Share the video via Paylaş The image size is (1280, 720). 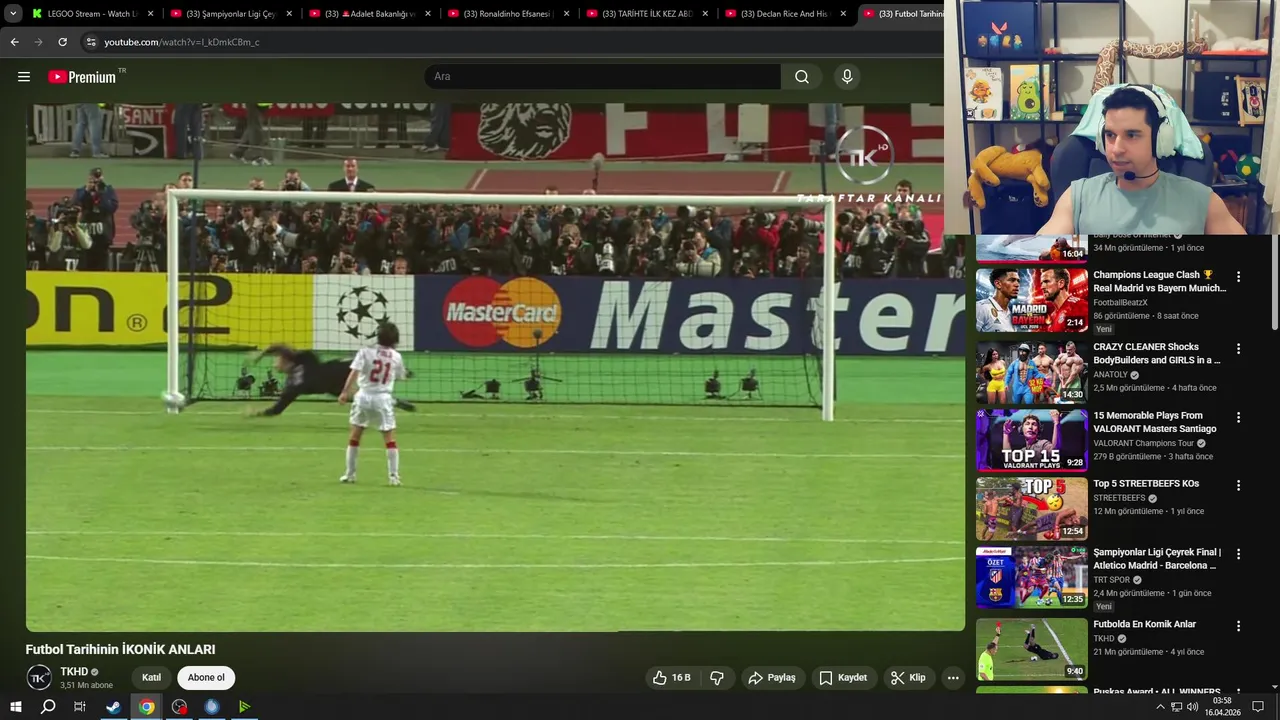point(772,678)
